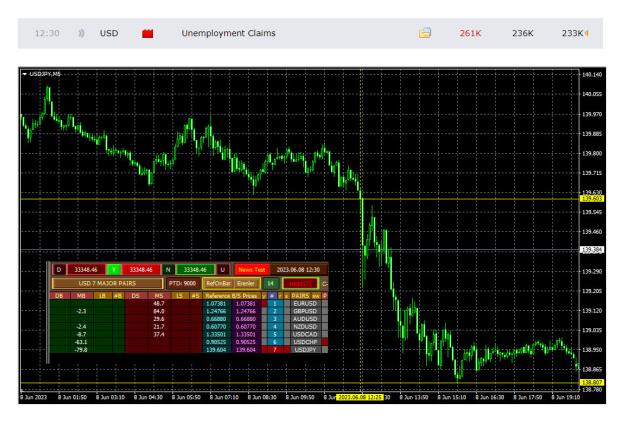Click the sound alert icon beside 12:30
This screenshot has width=625, height=423.
tap(81, 33)
